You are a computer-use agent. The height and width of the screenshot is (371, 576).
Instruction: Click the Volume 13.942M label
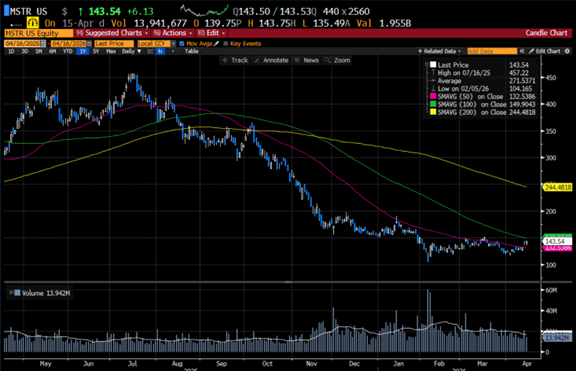(x=46, y=293)
